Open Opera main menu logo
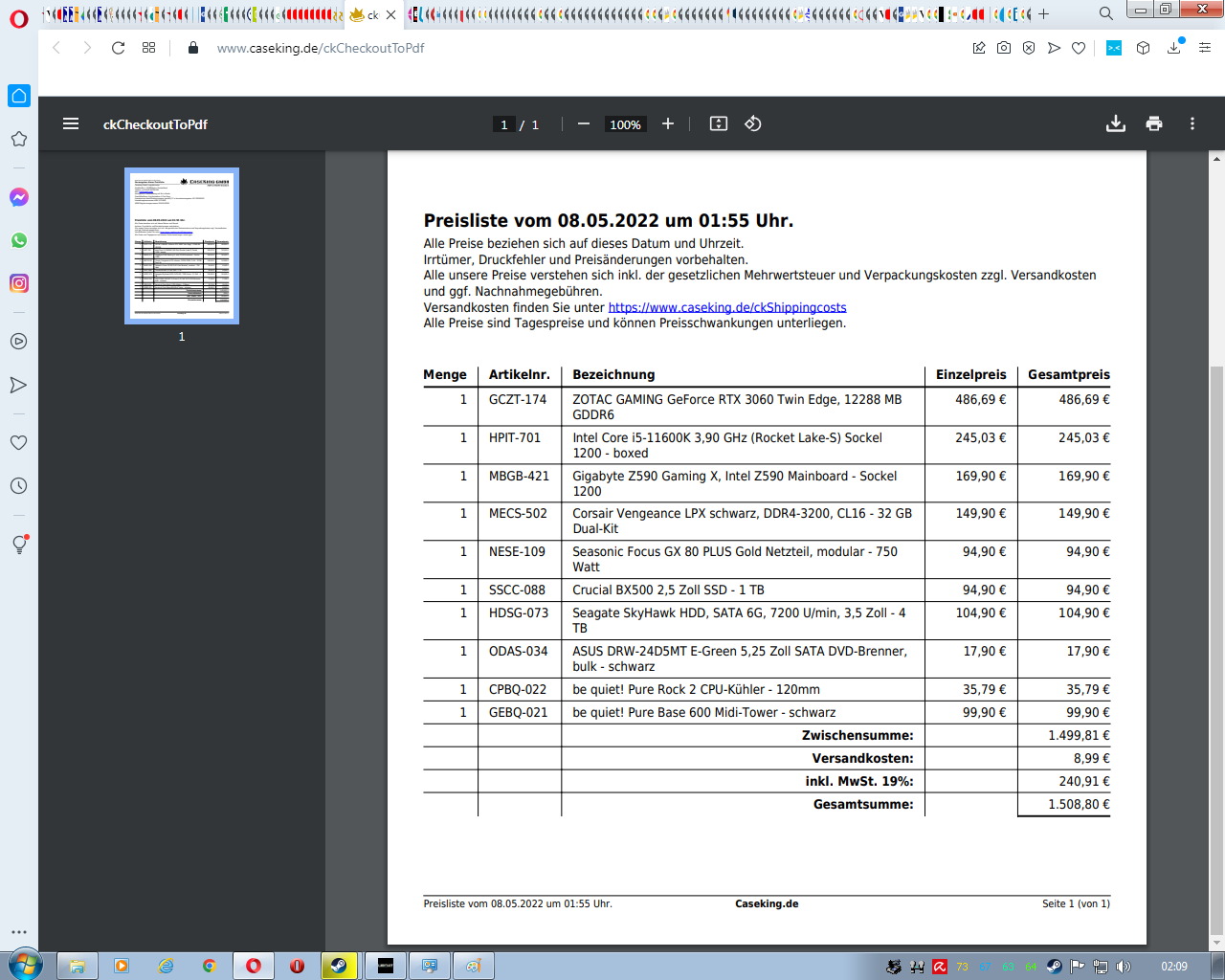Screen dimensions: 1225x980 click(19, 19)
